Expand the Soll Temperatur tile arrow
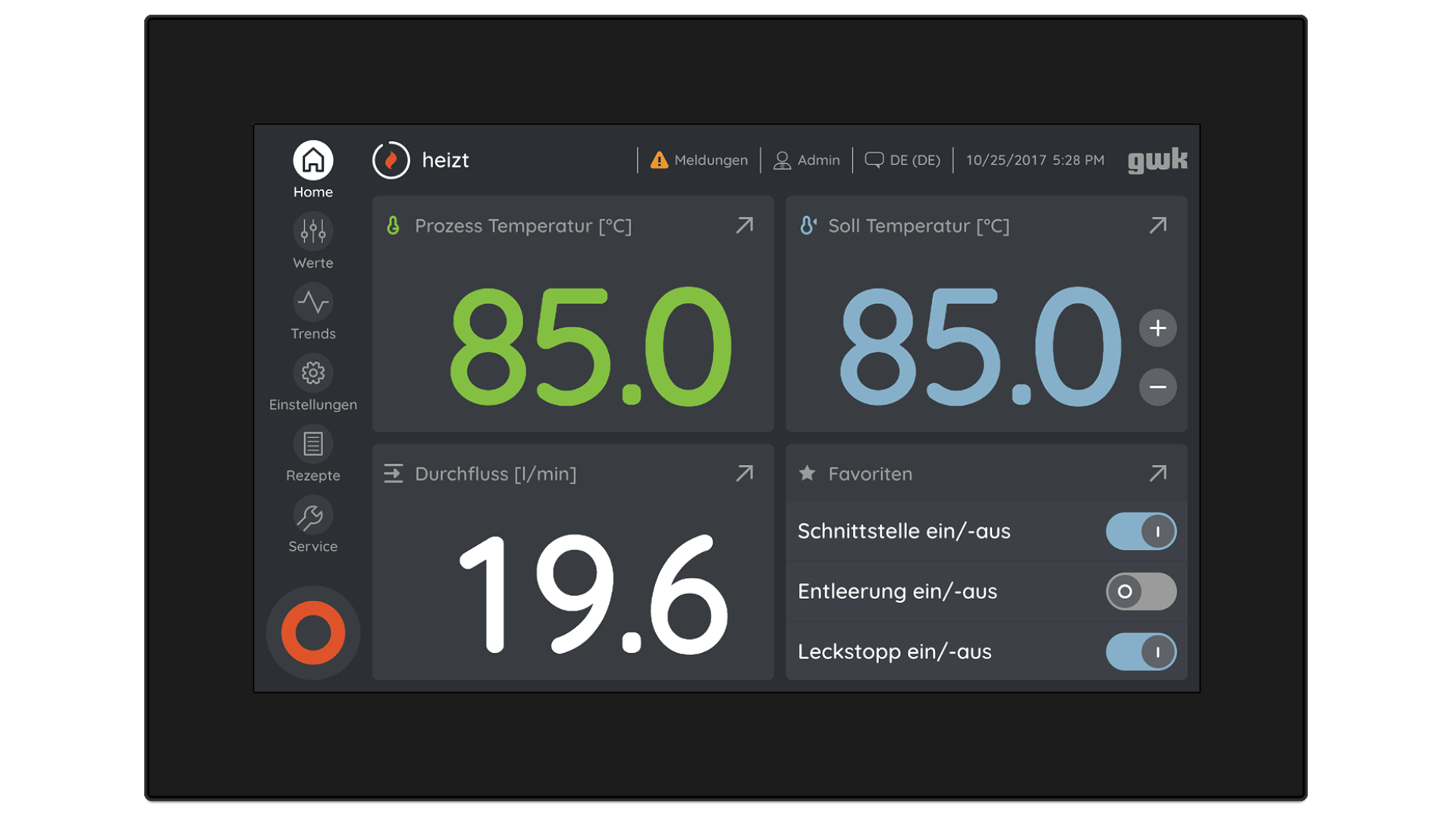The width and height of the screenshot is (1456, 819). (x=1158, y=225)
